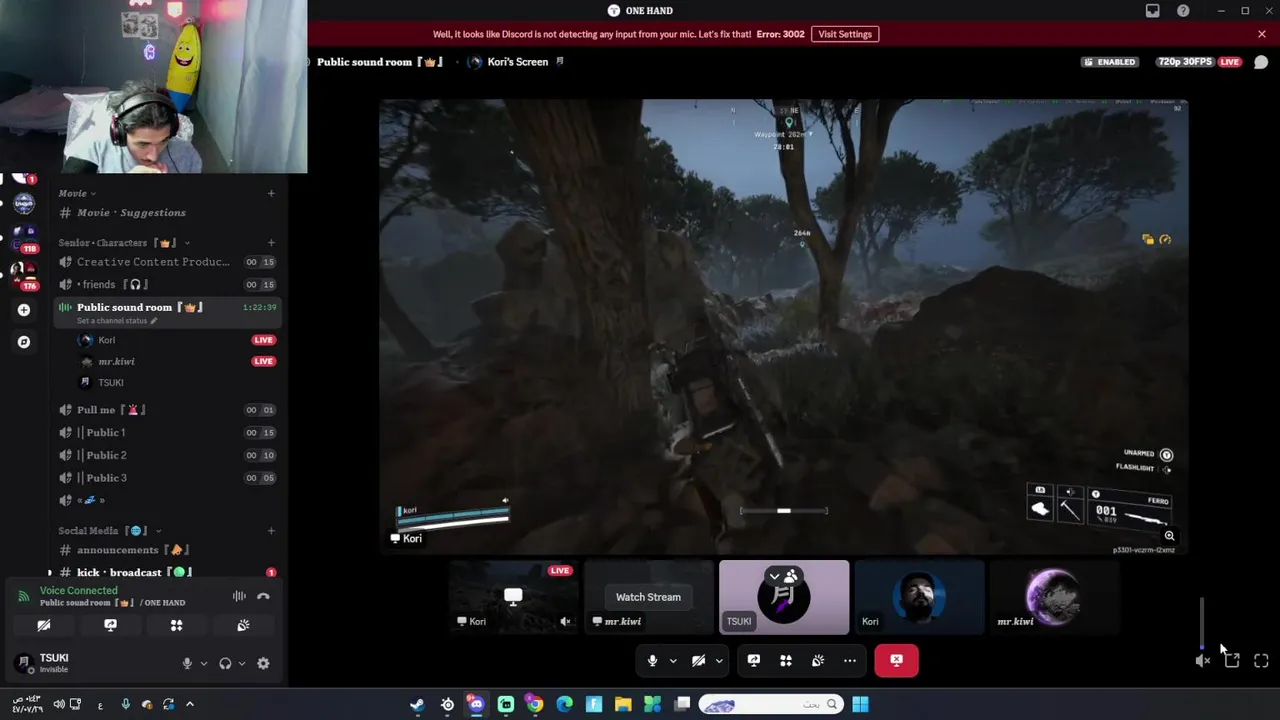Screen dimensions: 1280x720
Task: Dismiss the mic error banner
Action: pyautogui.click(x=1261, y=34)
